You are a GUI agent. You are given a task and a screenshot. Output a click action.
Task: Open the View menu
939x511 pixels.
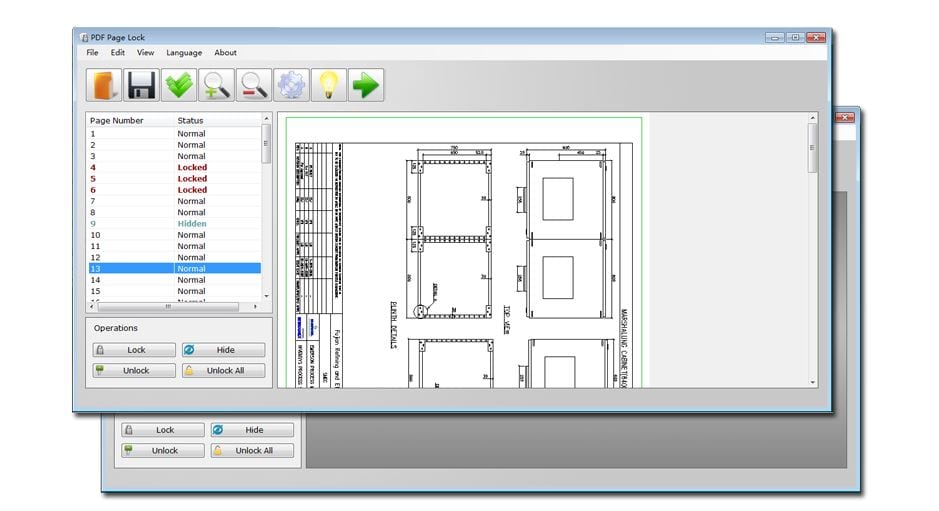(146, 53)
